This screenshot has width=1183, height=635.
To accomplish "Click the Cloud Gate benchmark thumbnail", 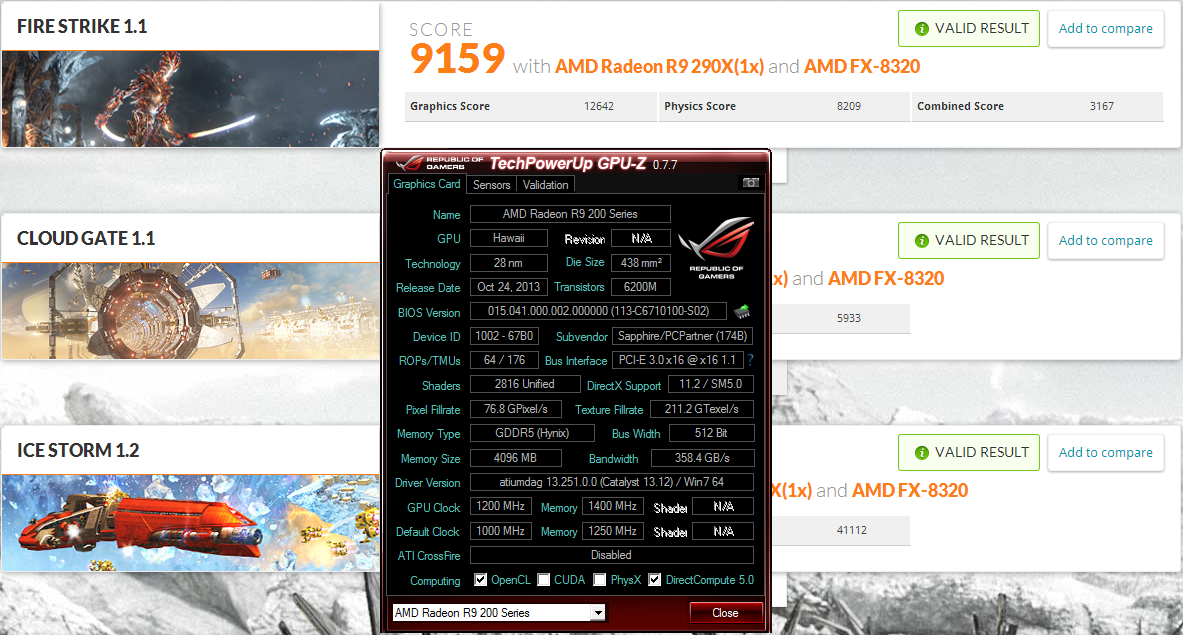I will pos(190,311).
